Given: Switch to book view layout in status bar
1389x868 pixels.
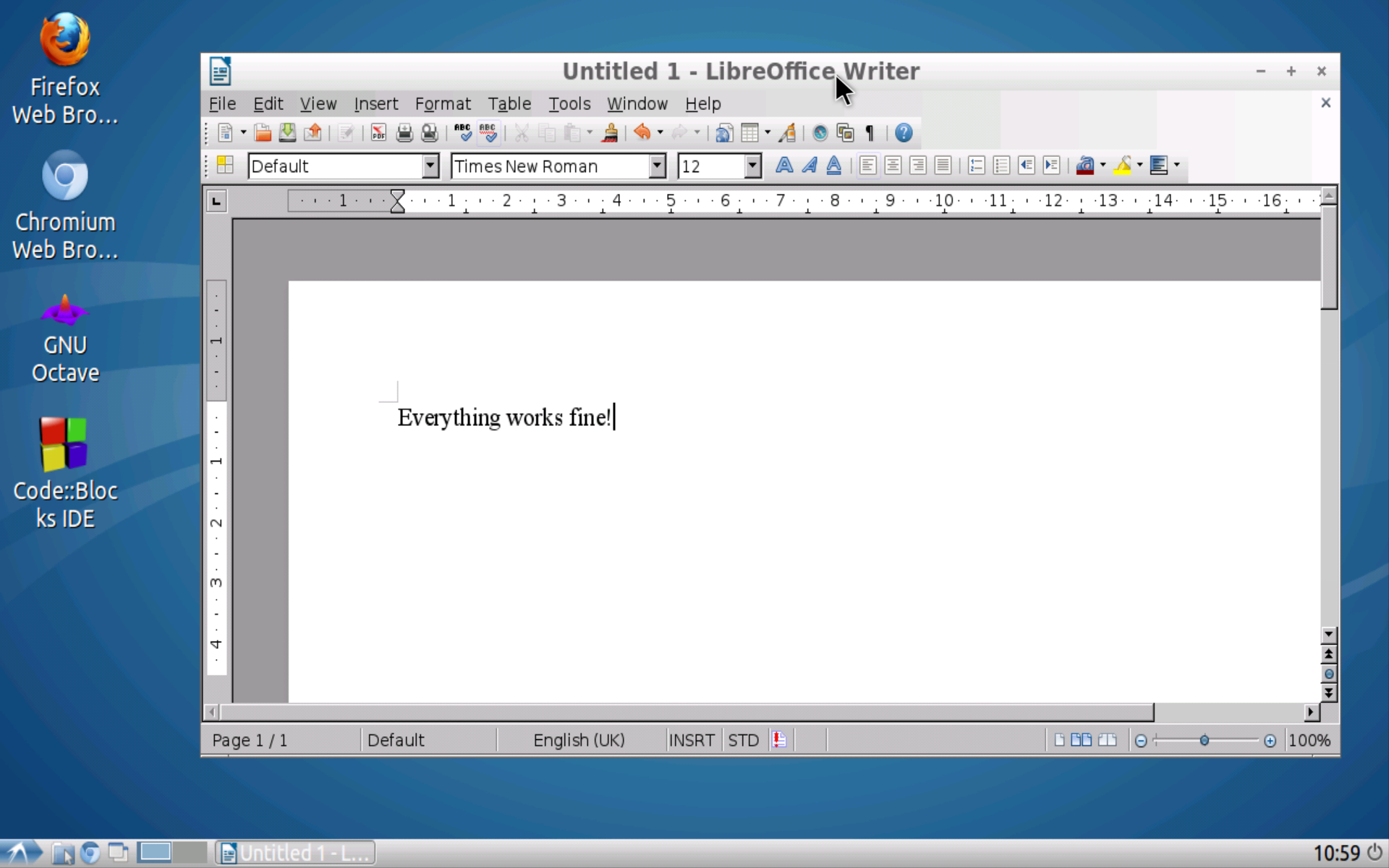Looking at the screenshot, I should [1107, 740].
